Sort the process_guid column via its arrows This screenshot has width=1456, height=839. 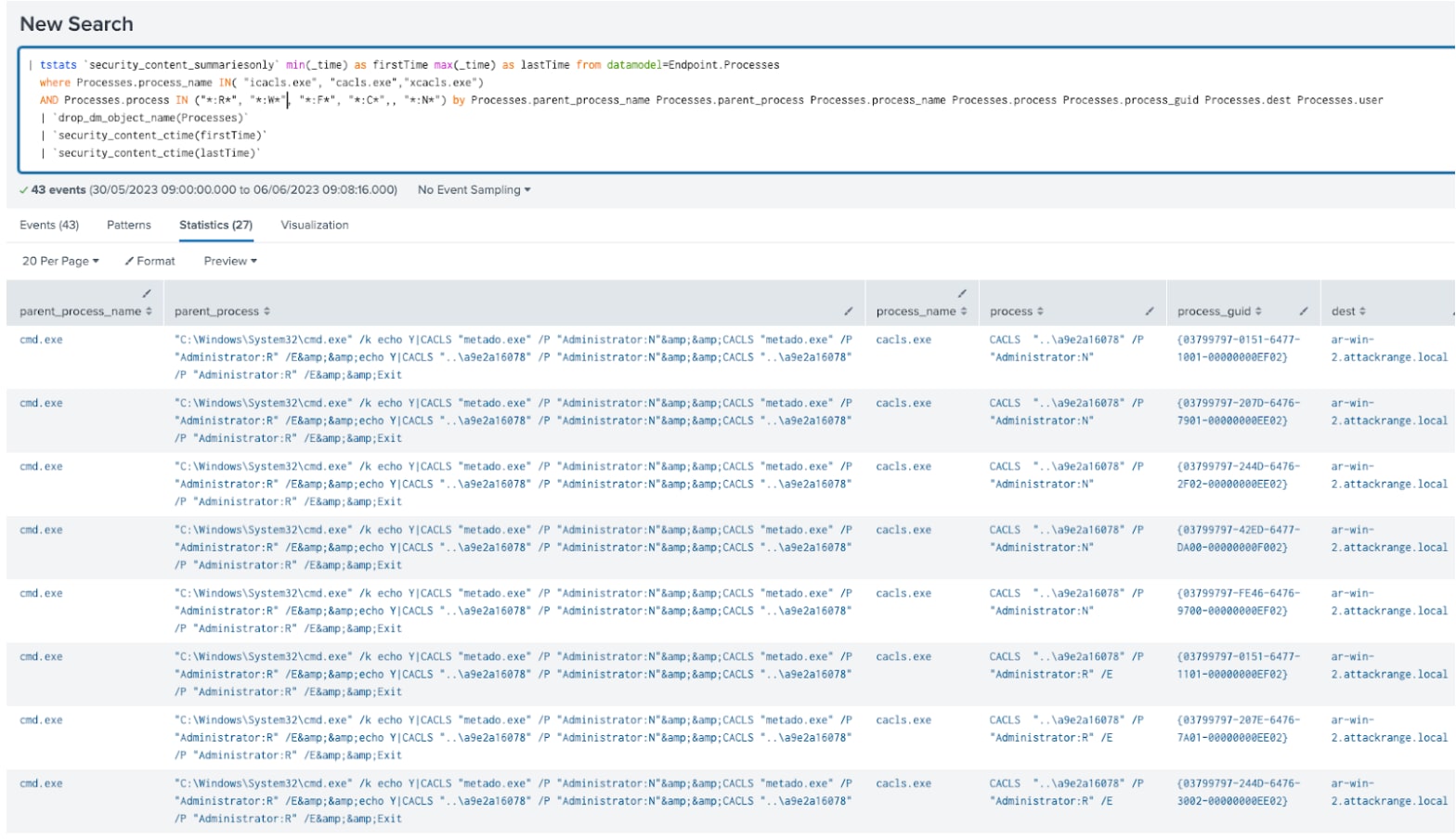click(x=1258, y=311)
